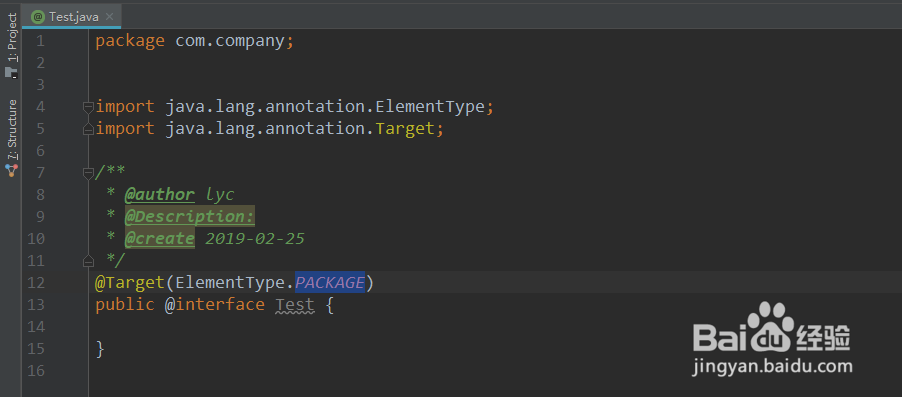
Task: Click the closing brace on line 15
Action: (100, 349)
